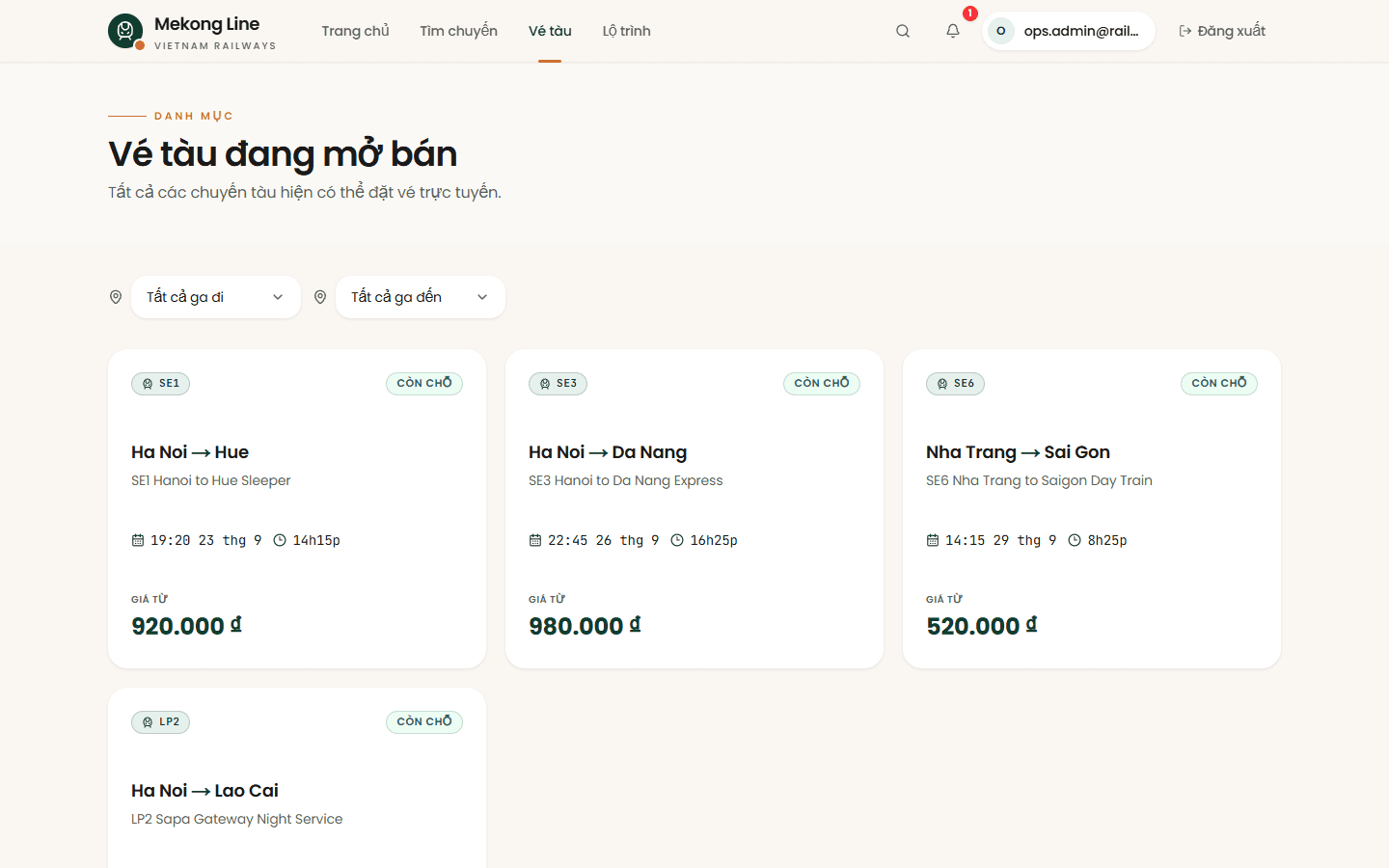This screenshot has height=868, width=1389.
Task: Click 'CÒN CHỖ' status badge on SE3 card
Action: click(822, 383)
